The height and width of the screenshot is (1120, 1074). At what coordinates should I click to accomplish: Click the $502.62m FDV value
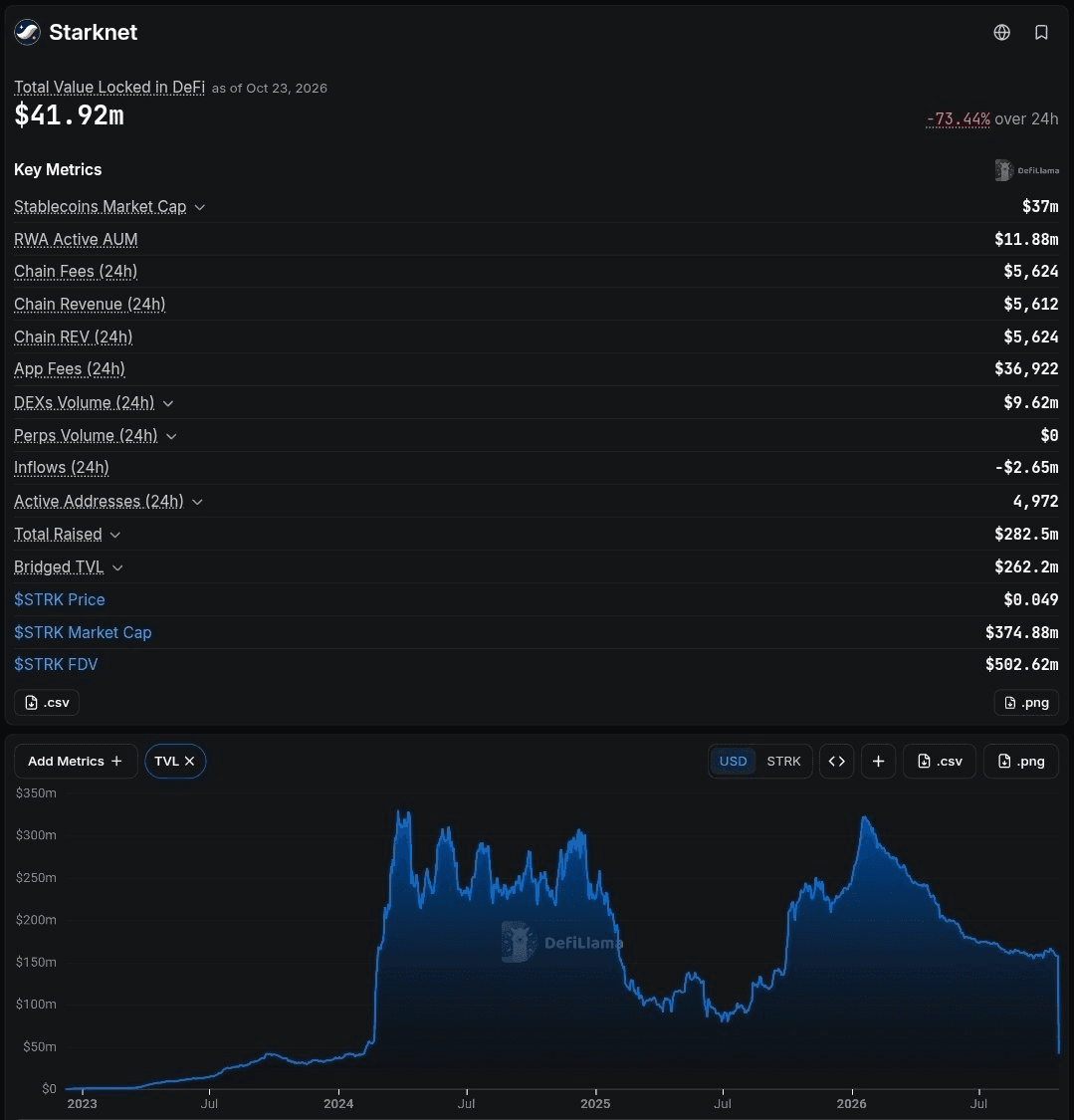1022,665
